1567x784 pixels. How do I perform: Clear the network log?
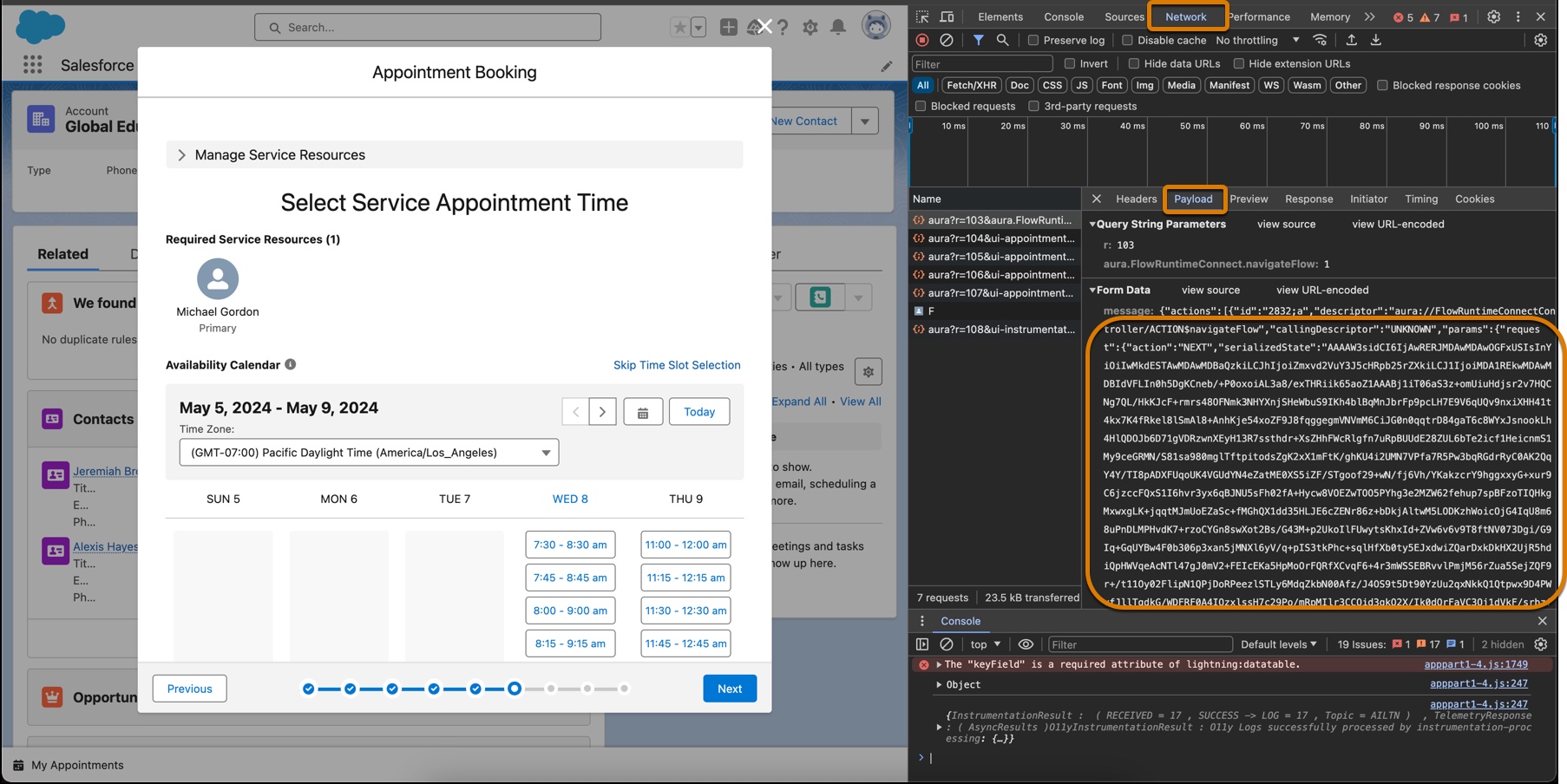coord(947,40)
